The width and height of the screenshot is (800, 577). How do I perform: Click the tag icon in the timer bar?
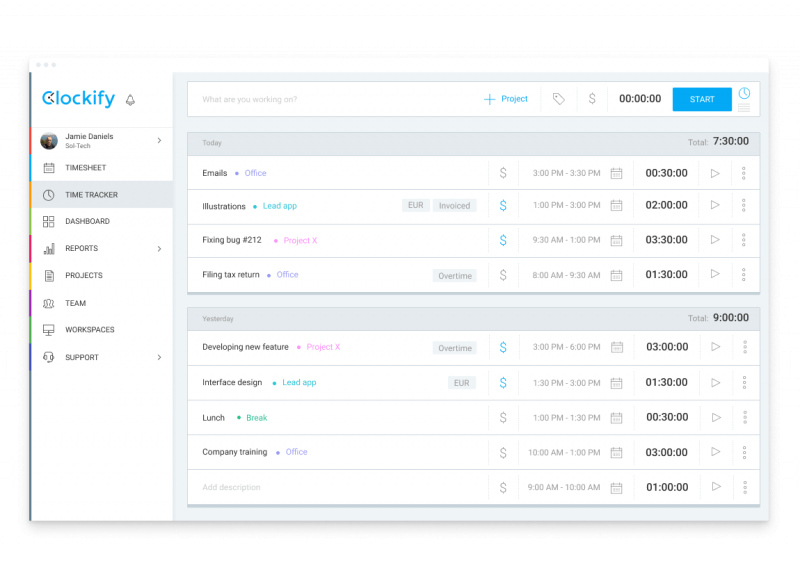click(559, 99)
